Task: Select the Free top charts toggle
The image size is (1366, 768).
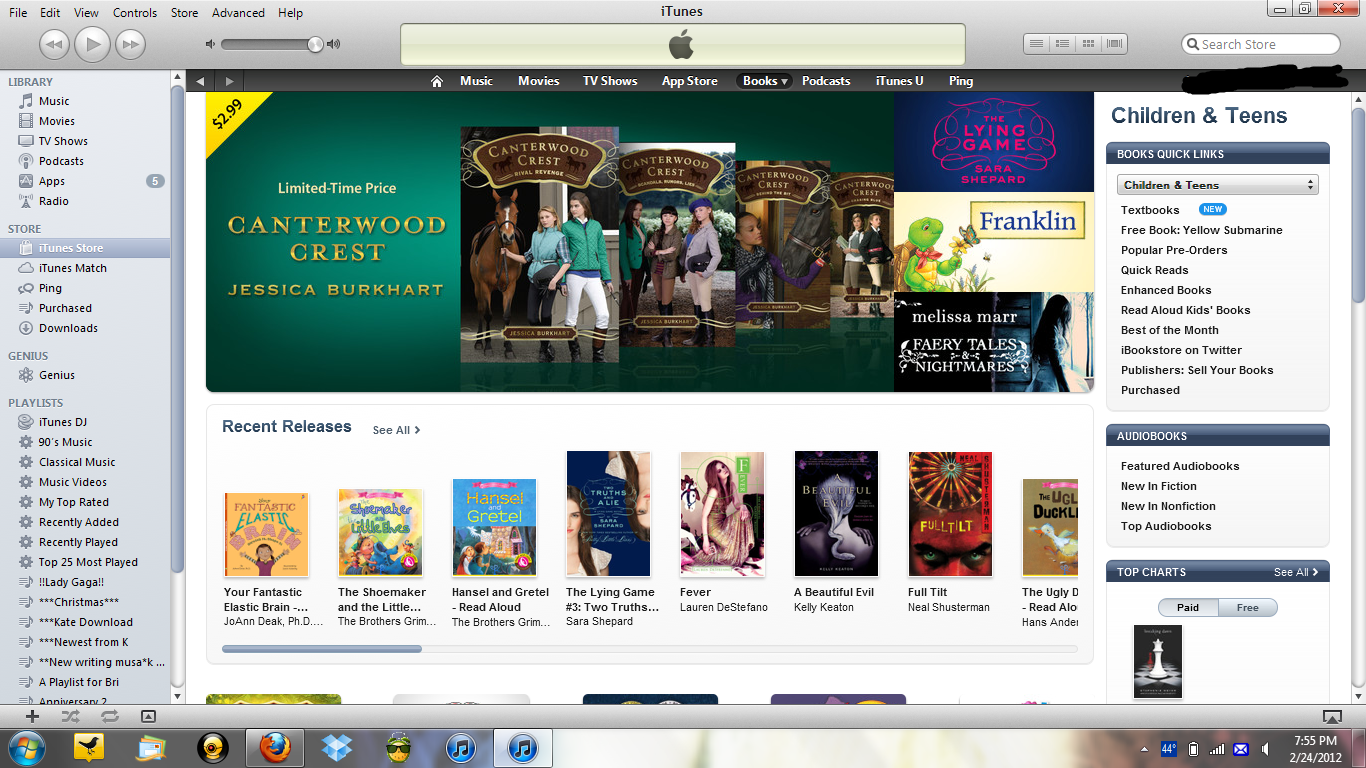Action: pyautogui.click(x=1247, y=607)
